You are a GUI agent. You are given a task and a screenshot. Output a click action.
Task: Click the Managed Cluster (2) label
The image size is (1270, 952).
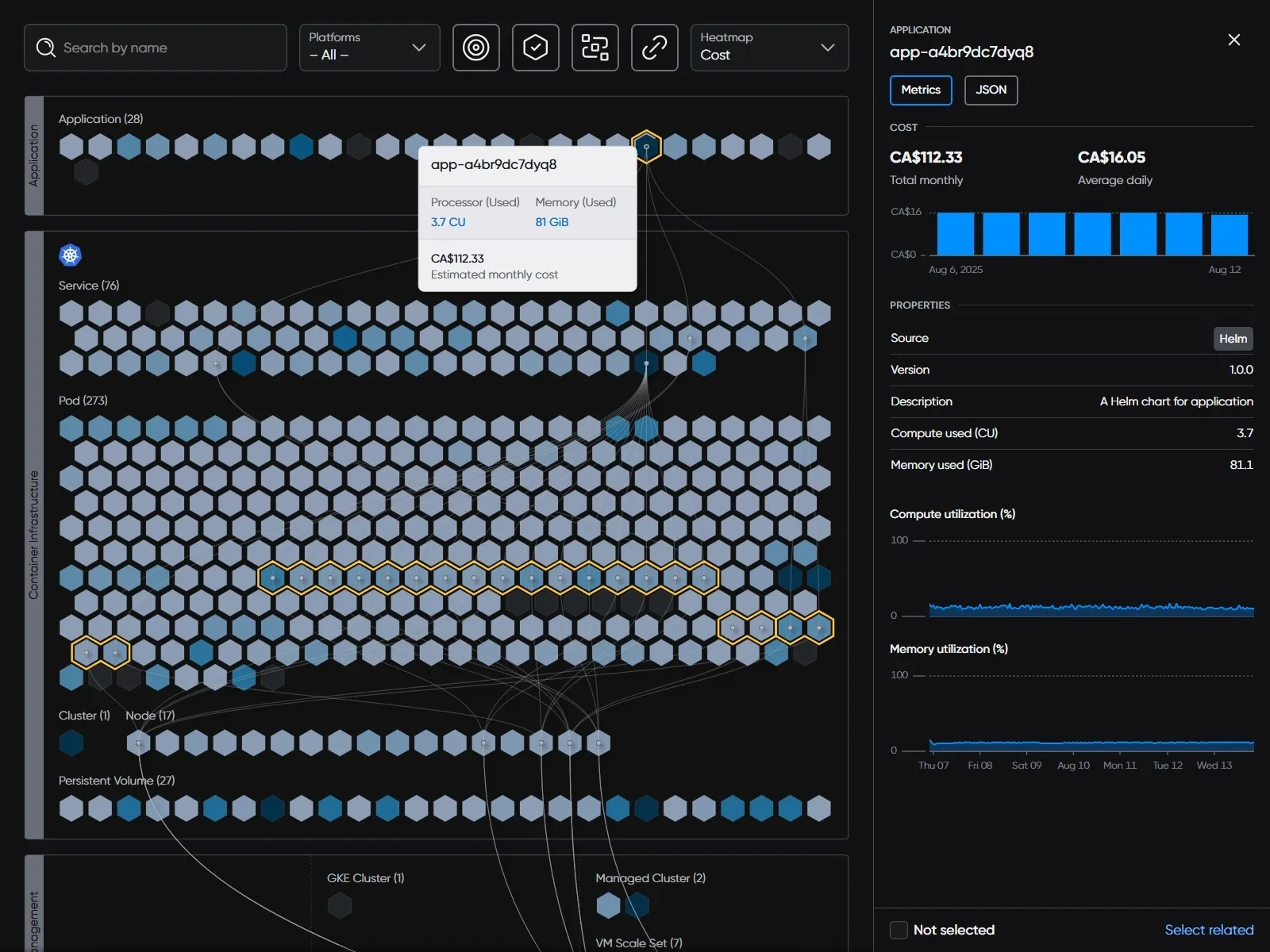651,878
